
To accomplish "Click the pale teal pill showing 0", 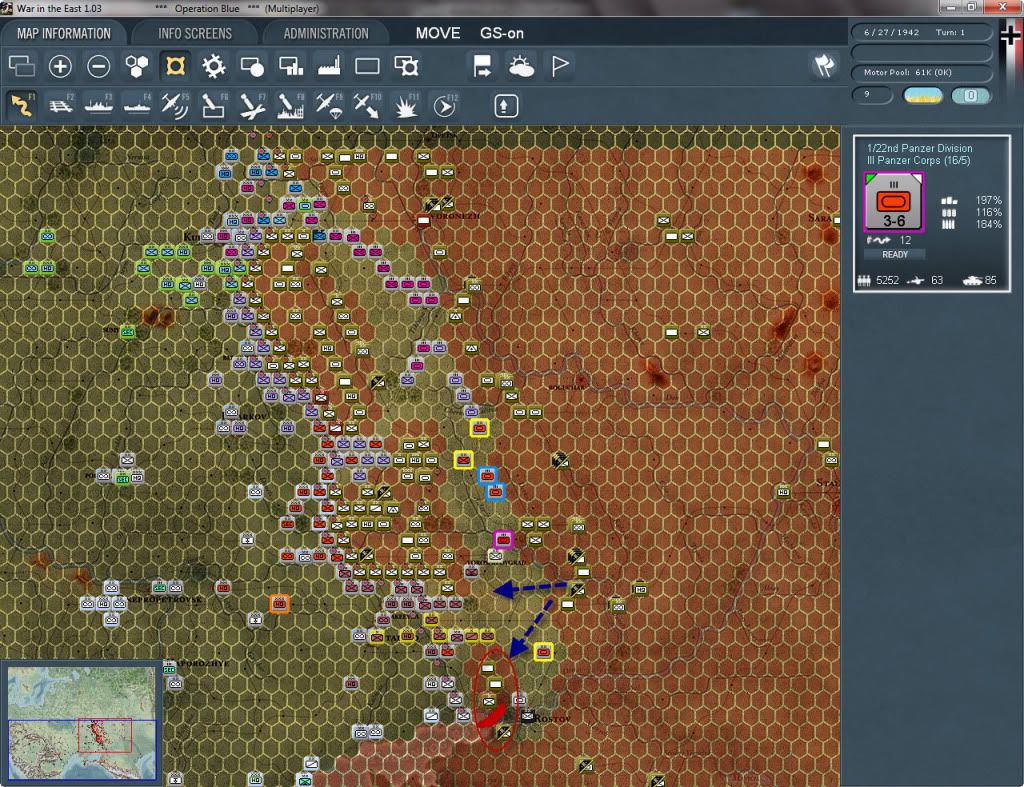I will pyautogui.click(x=970, y=95).
